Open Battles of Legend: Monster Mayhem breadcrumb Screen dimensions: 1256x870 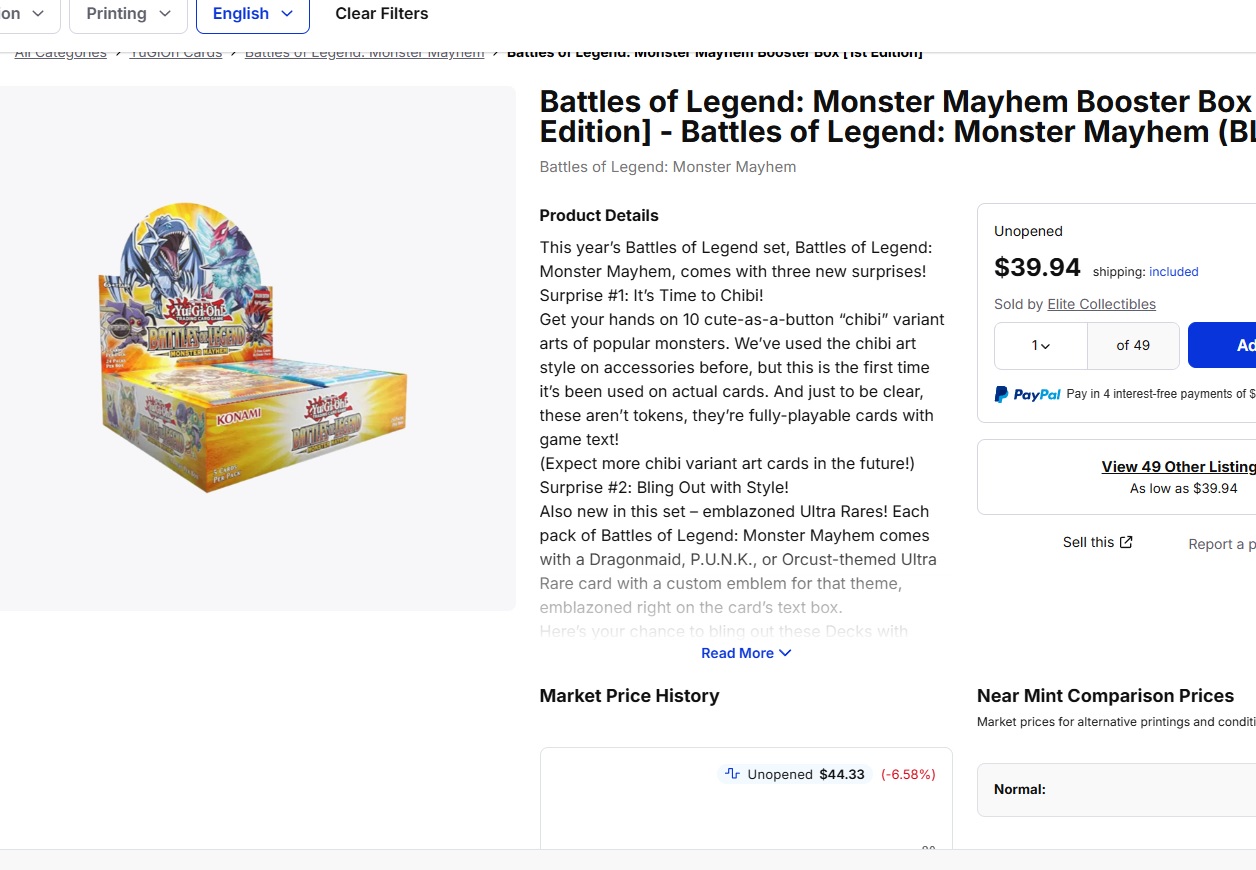coord(364,53)
